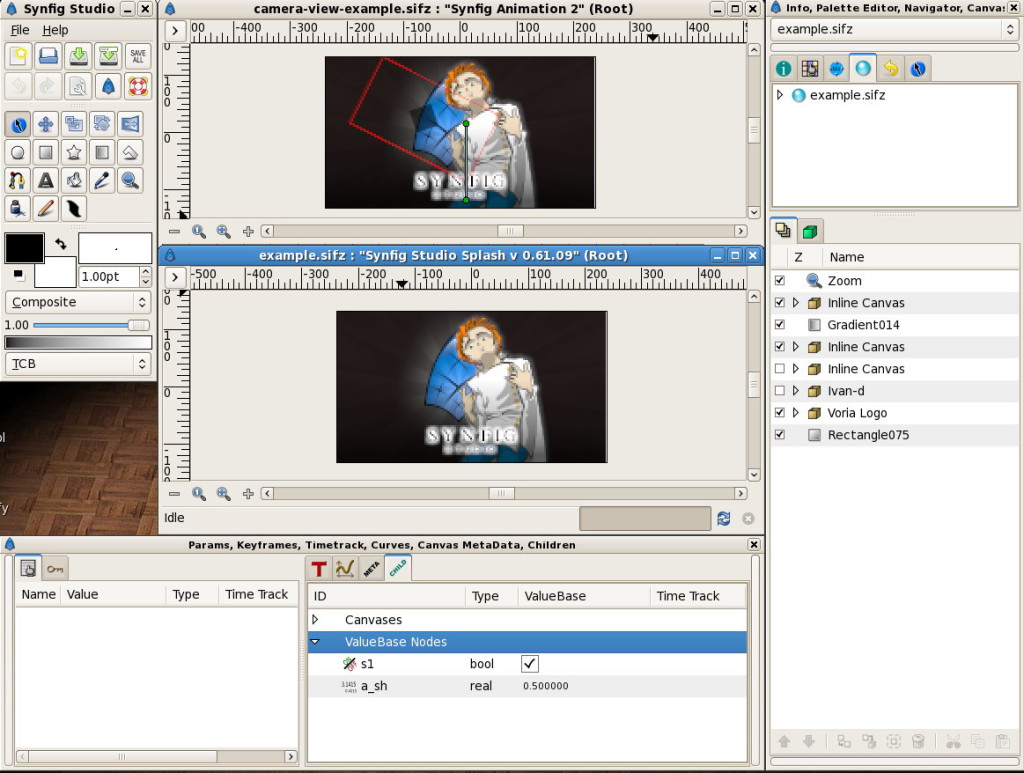Switch to the Curves tab

[345, 569]
